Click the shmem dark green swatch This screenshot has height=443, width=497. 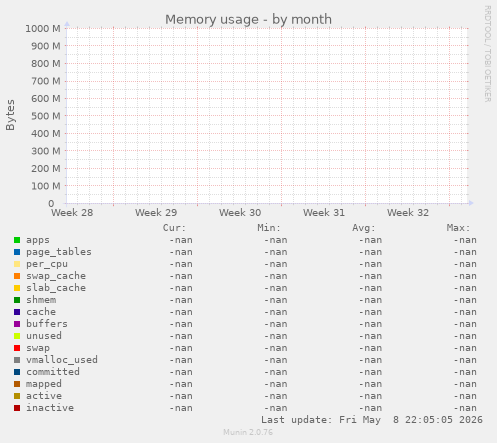tap(17, 300)
